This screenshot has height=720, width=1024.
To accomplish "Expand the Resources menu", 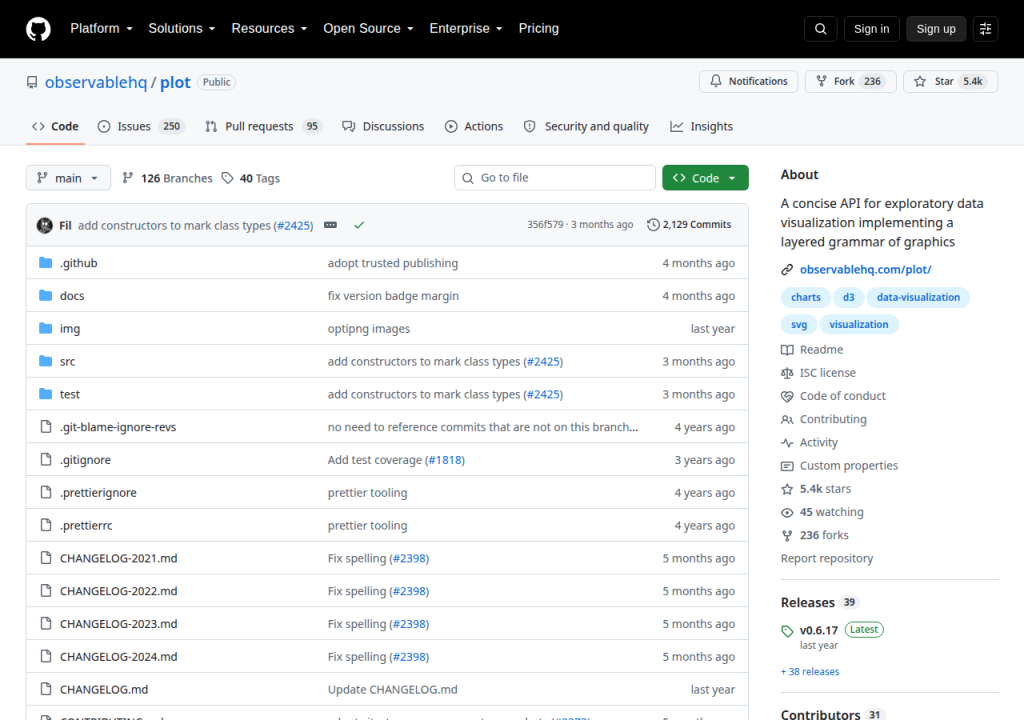I will 269,29.
